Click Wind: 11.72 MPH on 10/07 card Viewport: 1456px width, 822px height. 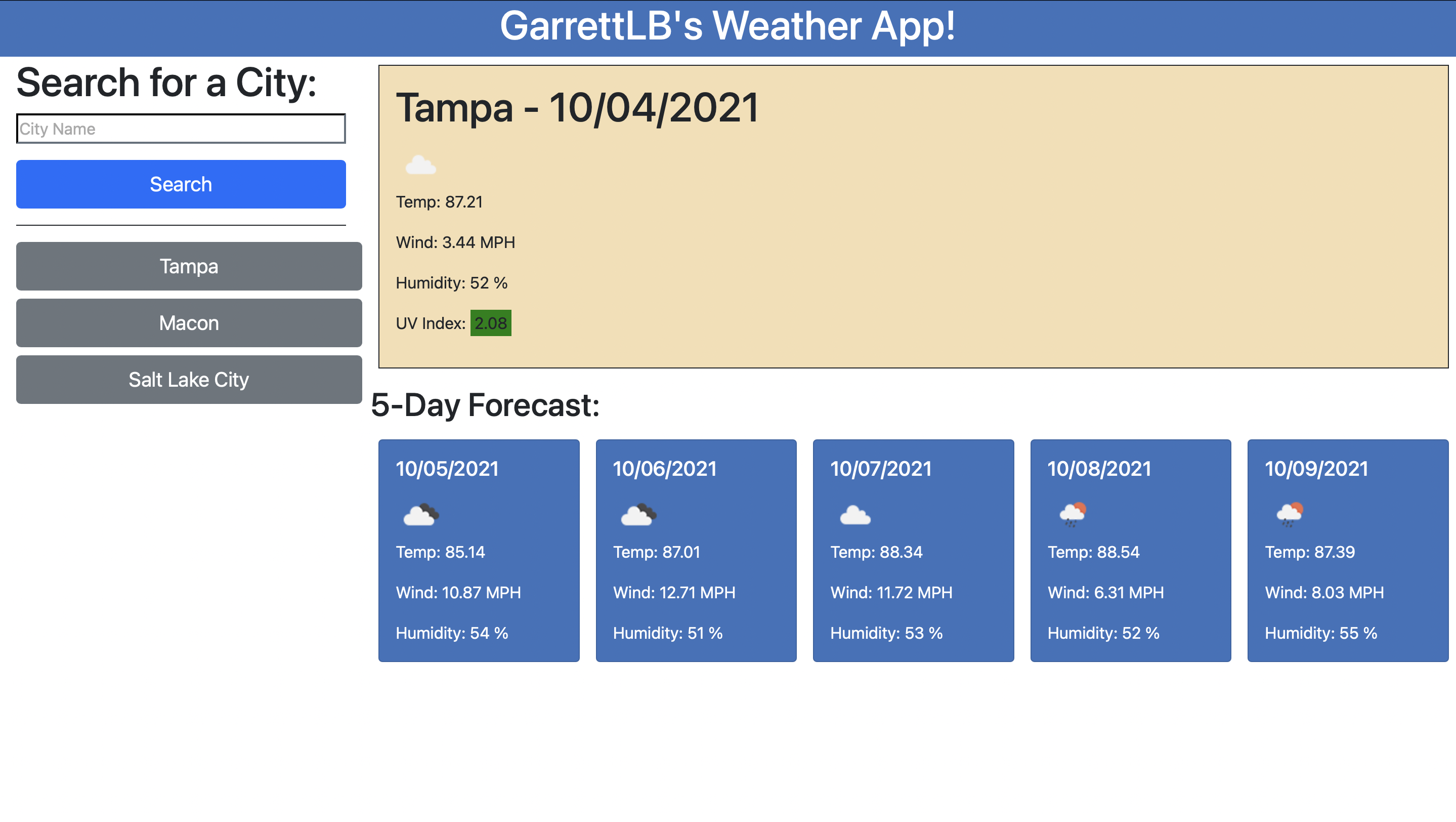[x=891, y=593]
